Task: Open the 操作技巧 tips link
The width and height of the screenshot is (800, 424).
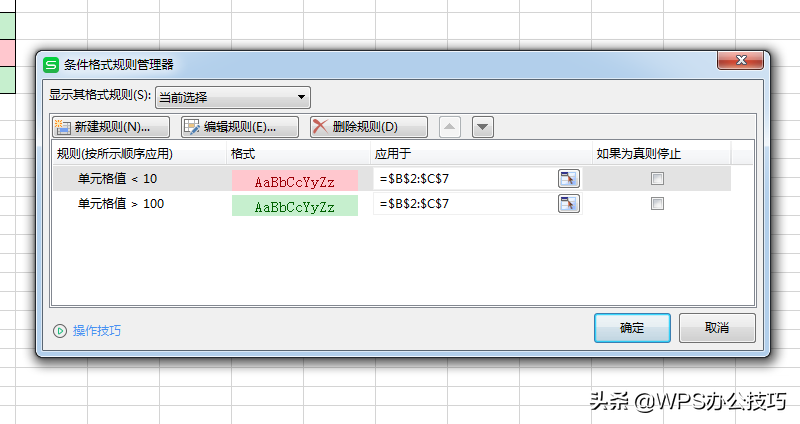Action: pos(97,331)
